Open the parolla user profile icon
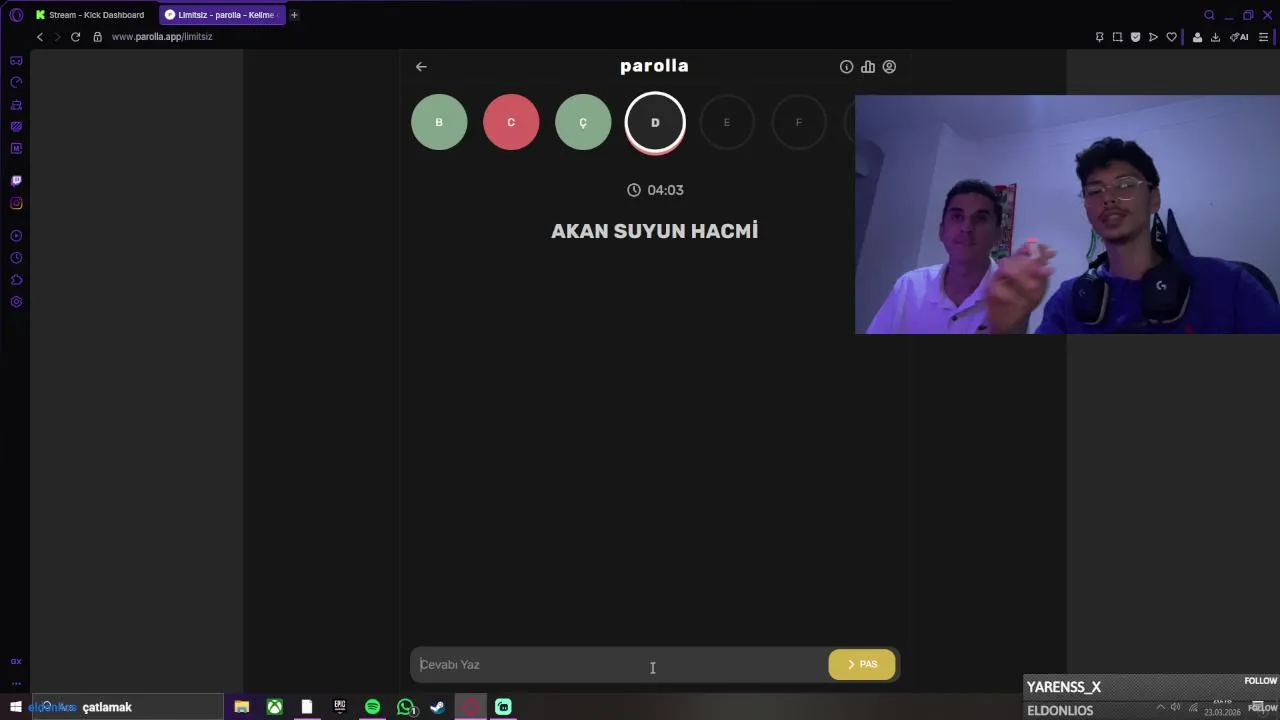Viewport: 1280px width, 720px height. click(x=889, y=67)
